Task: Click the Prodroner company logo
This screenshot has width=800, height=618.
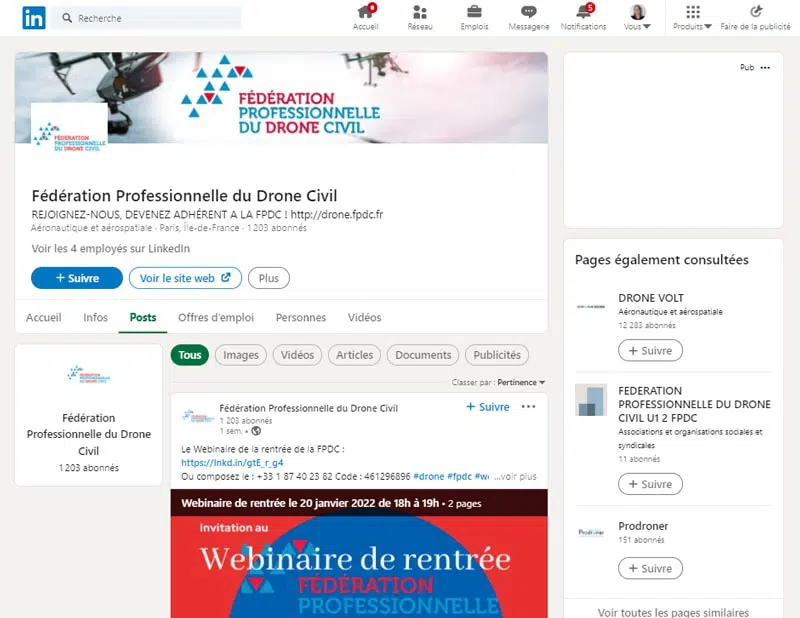Action: [x=591, y=532]
